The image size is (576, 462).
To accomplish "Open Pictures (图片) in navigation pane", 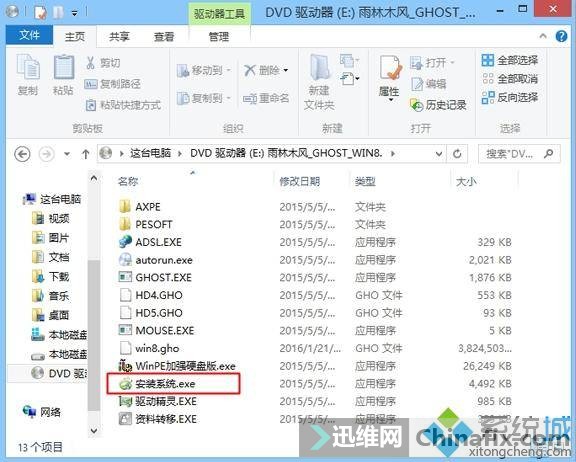I will click(x=51, y=238).
